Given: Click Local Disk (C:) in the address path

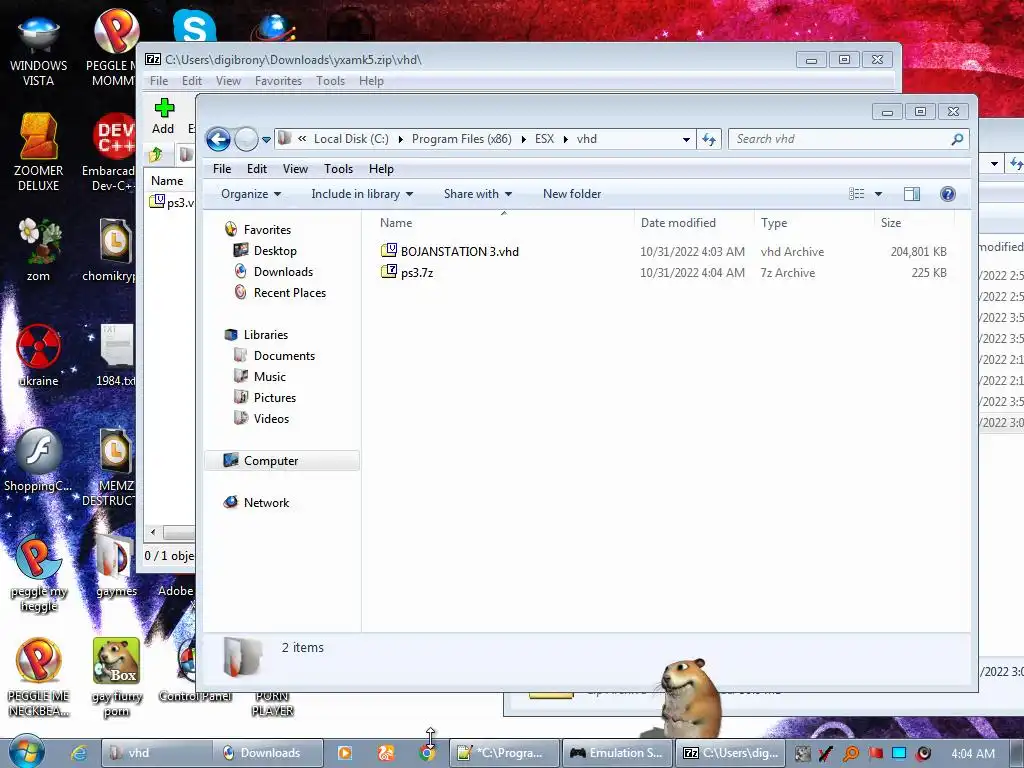Looking at the screenshot, I should (351, 139).
